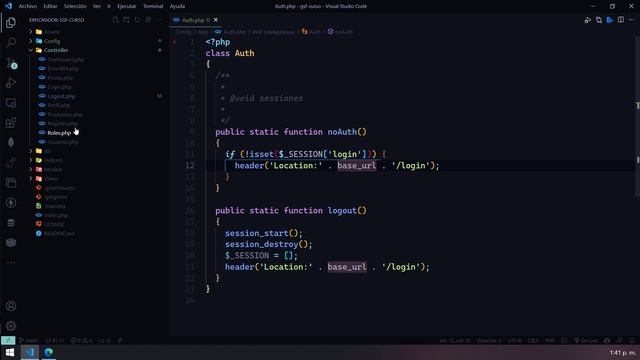Split the editor to the right
The height and width of the screenshot is (360, 640).
pos(621,20)
